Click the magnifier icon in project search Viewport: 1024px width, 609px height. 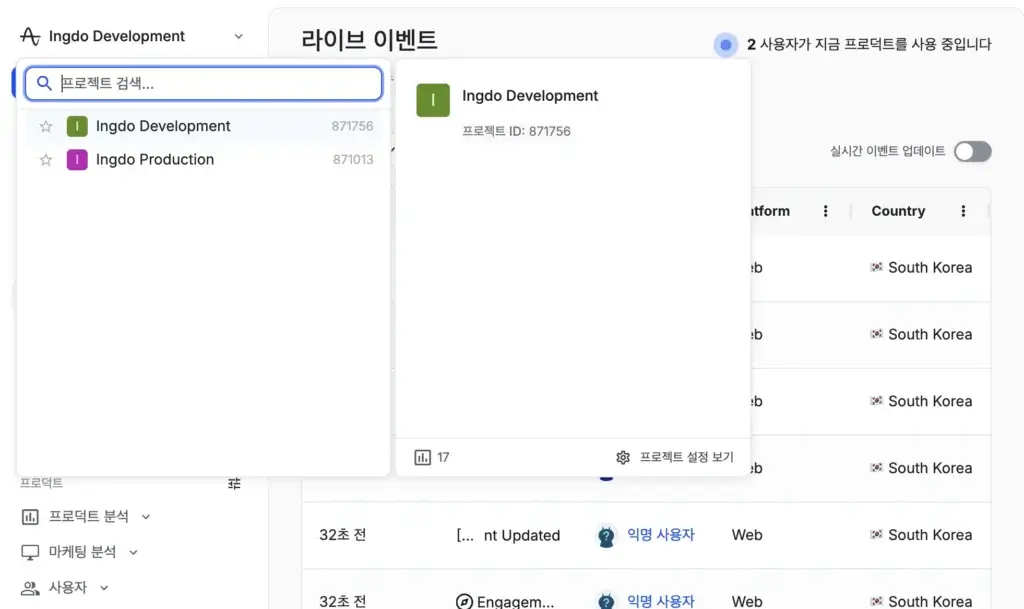pos(44,83)
